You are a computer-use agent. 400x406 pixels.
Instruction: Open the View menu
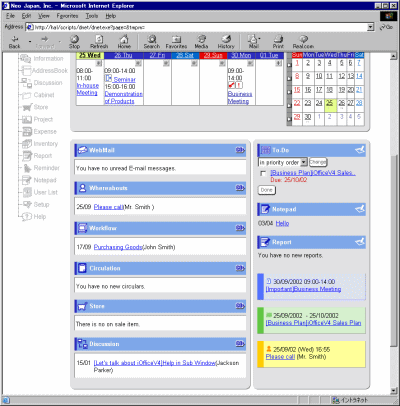43,16
